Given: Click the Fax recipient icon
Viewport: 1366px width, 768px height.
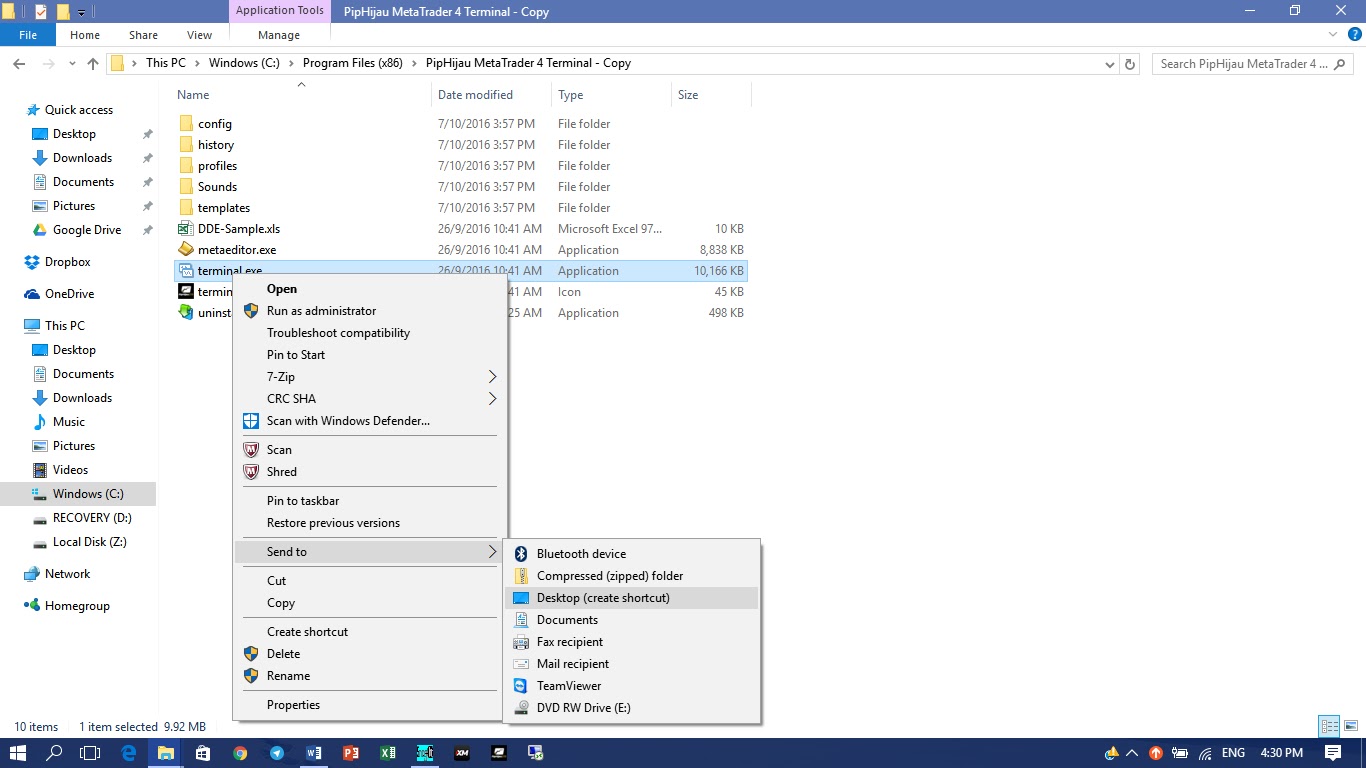Looking at the screenshot, I should [x=520, y=642].
